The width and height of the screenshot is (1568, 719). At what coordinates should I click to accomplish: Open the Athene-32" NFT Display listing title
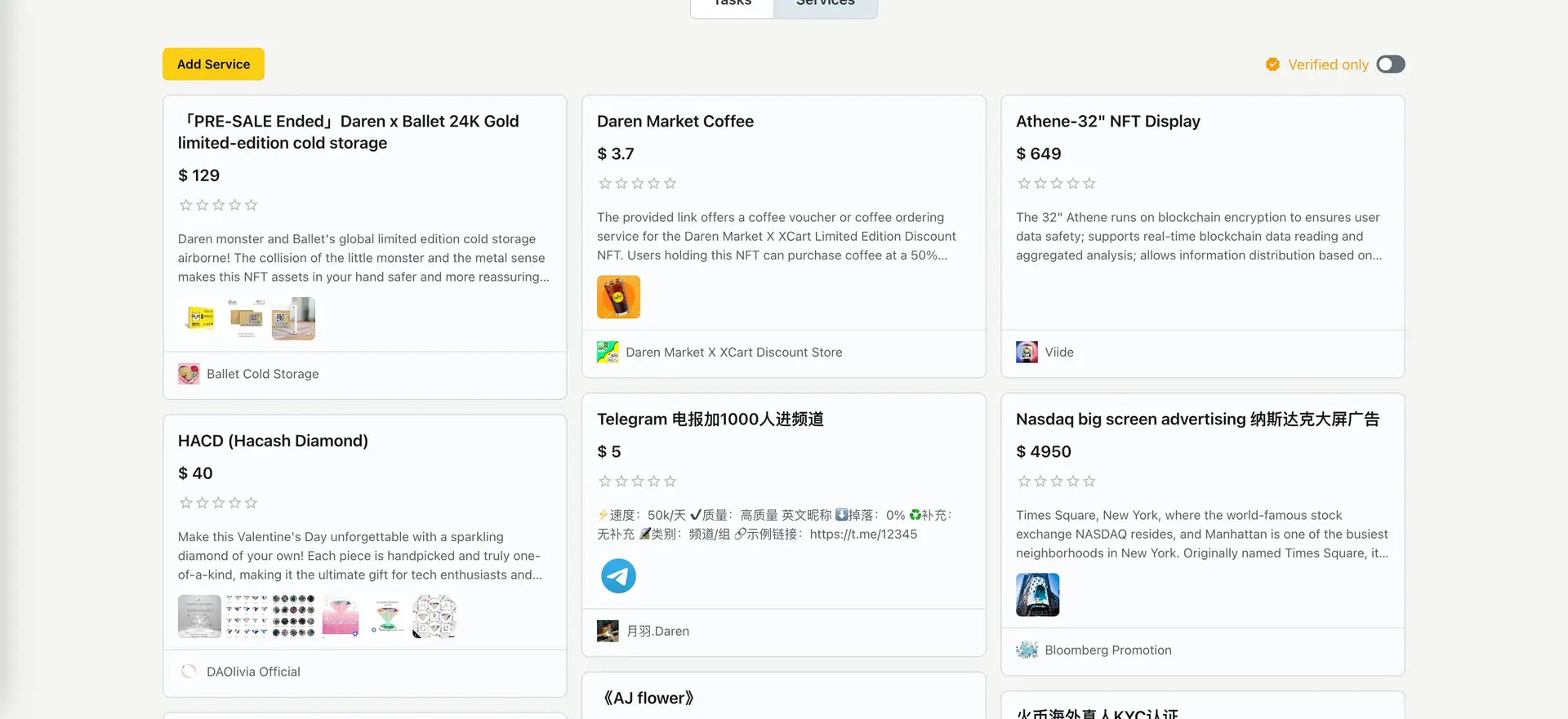[x=1107, y=122]
